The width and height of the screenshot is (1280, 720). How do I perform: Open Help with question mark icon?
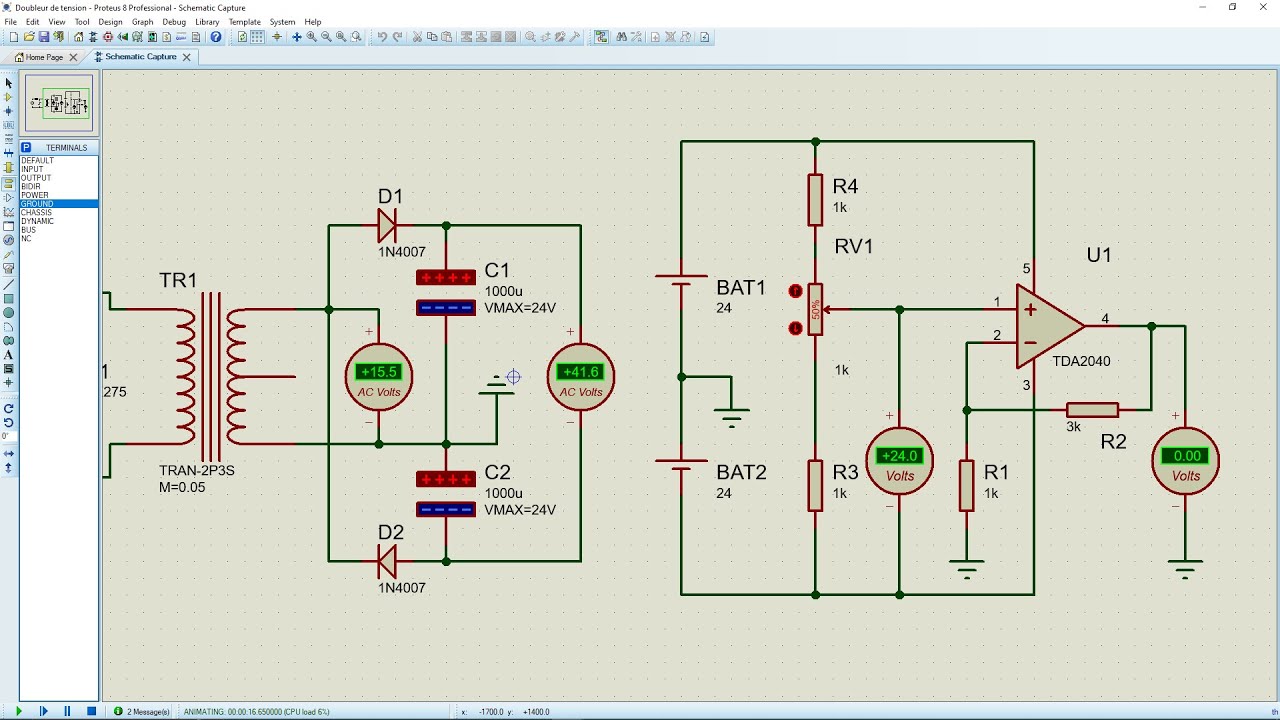216,37
